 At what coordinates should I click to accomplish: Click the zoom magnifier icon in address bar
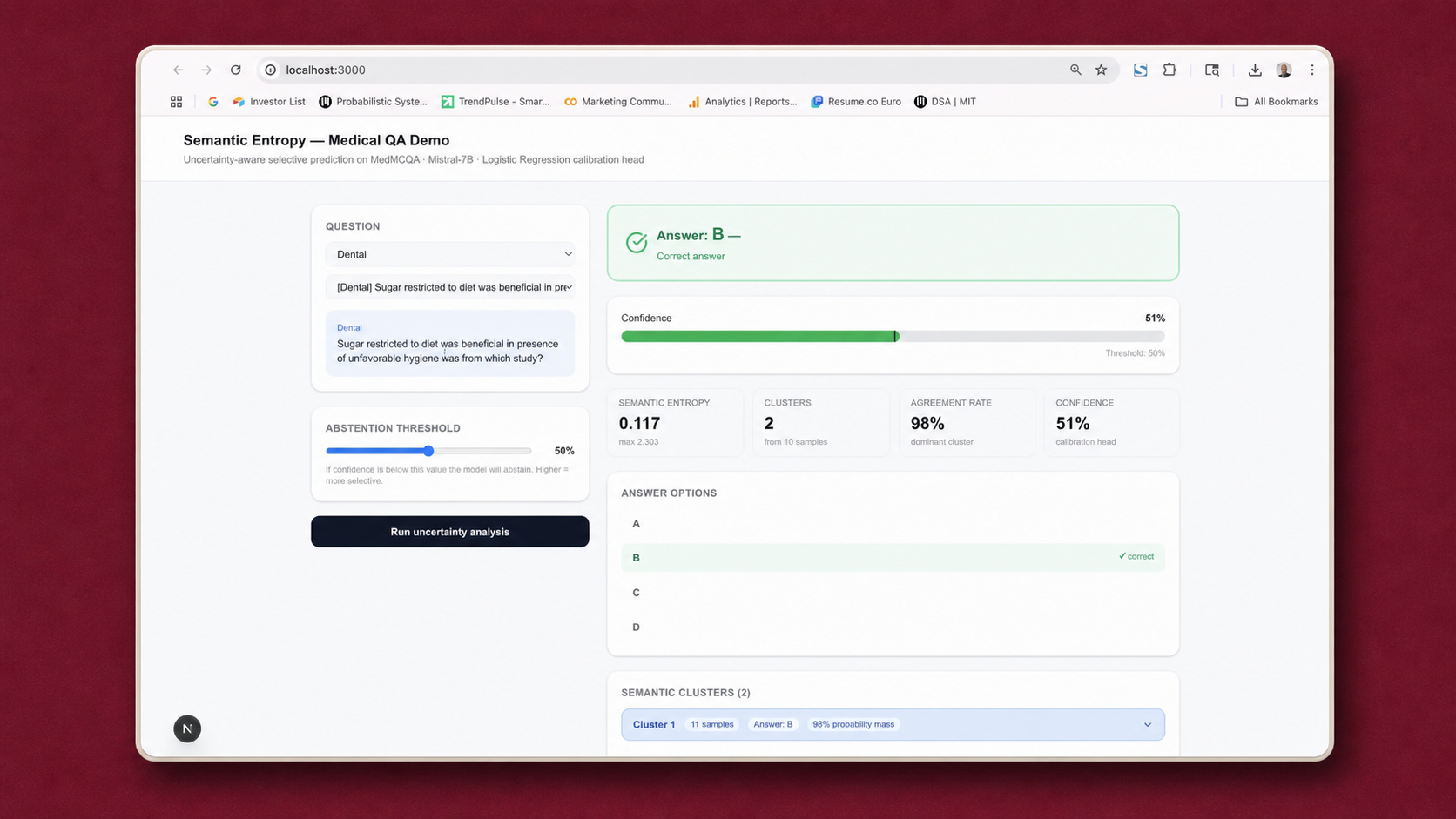pyautogui.click(x=1075, y=70)
